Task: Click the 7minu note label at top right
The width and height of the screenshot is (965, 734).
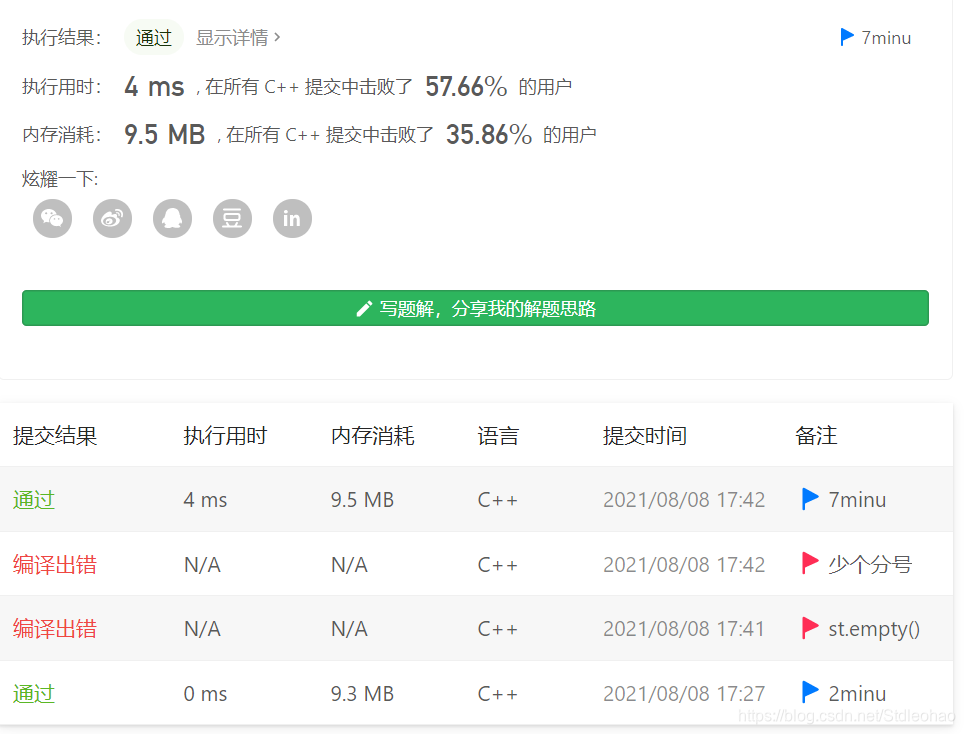Action: 886,38
